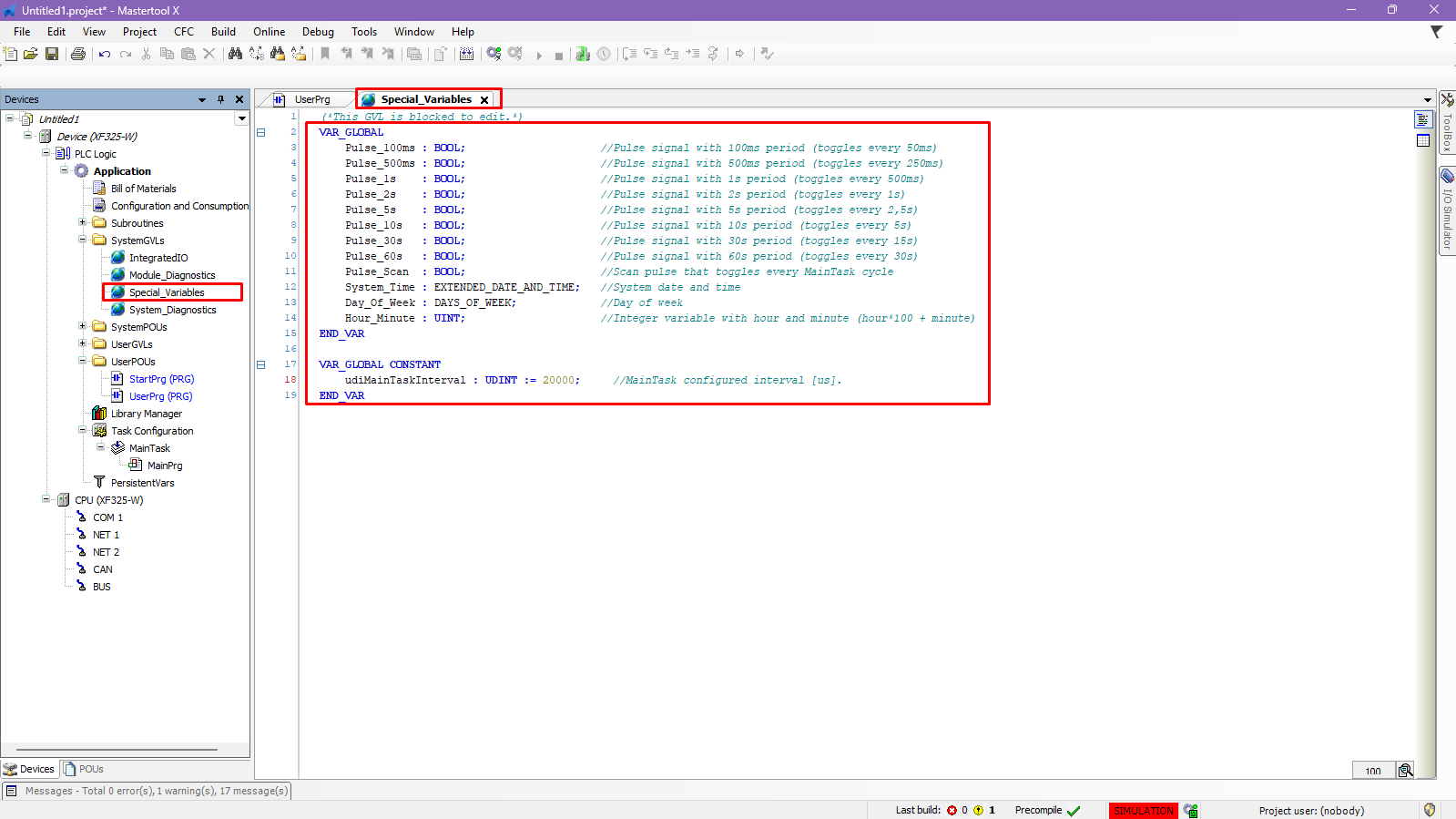
Task: Open the CFC menu
Action: point(184,32)
